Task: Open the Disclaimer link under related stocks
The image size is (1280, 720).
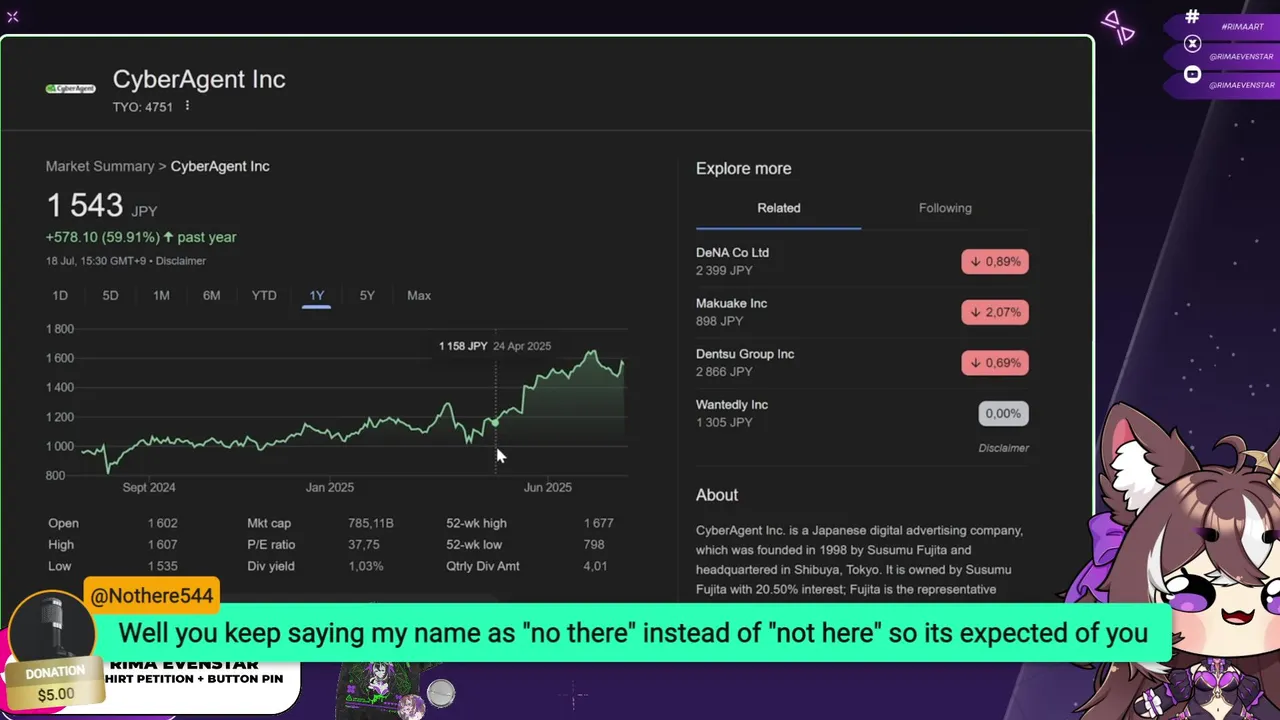Action: pos(1003,448)
